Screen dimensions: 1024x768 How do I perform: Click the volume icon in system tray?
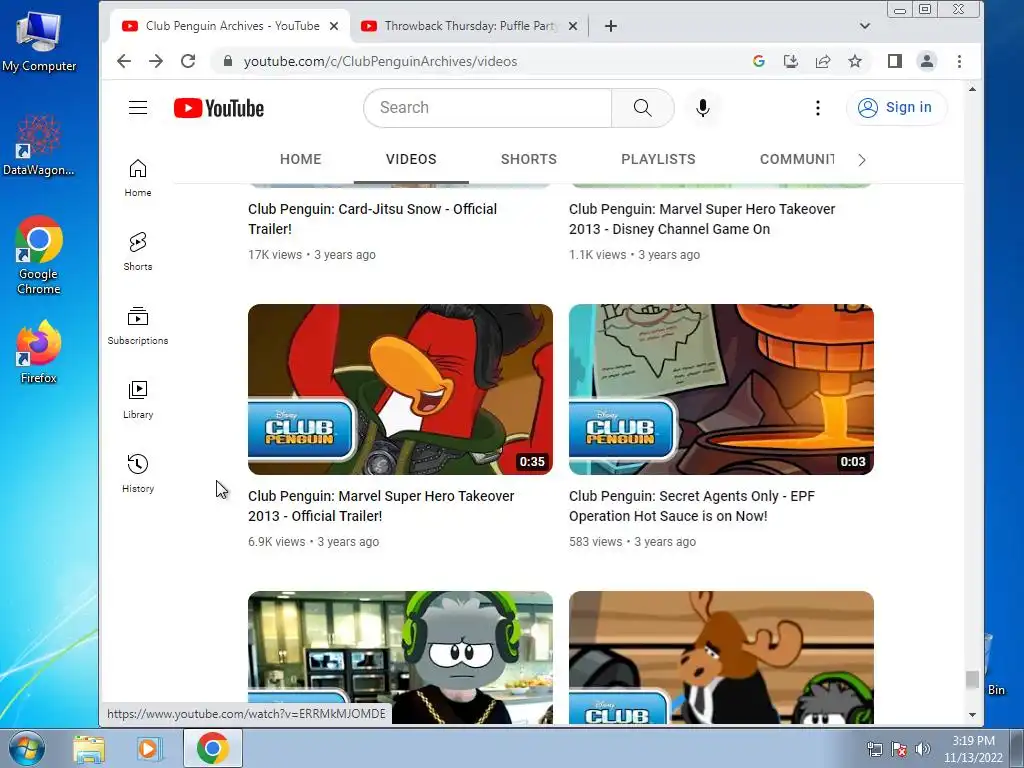[x=922, y=749]
